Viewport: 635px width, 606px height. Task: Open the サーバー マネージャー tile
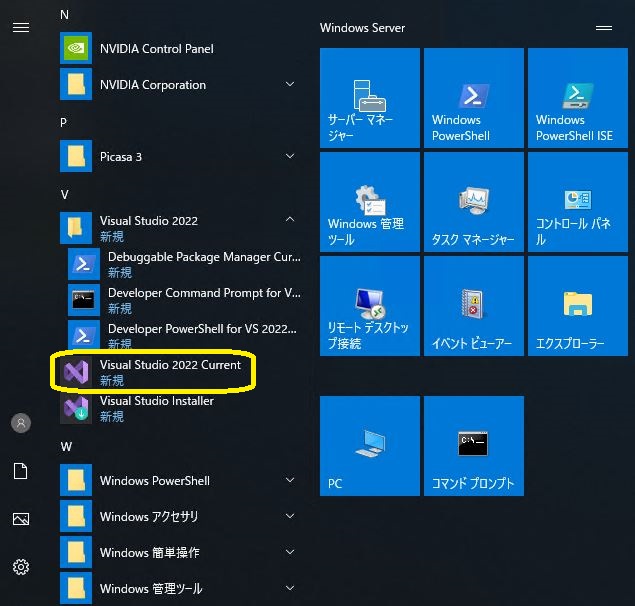(370, 98)
